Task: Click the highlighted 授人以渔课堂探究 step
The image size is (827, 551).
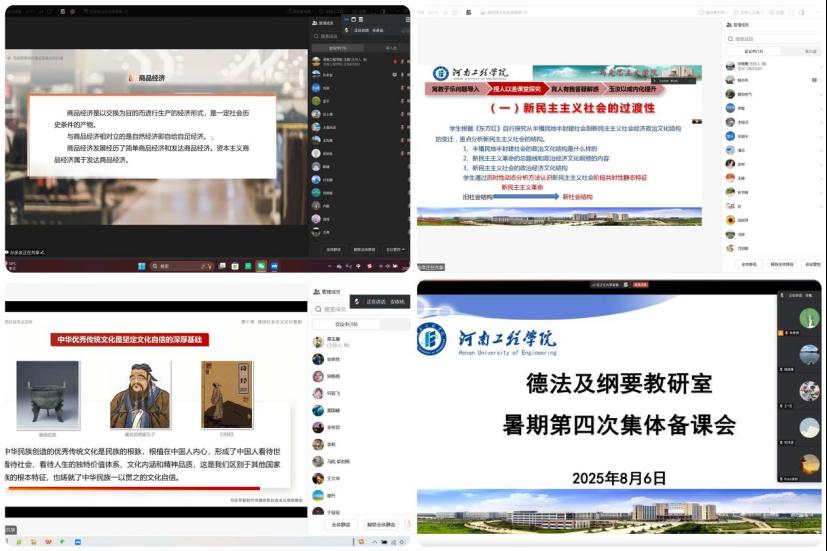Action: pos(517,89)
